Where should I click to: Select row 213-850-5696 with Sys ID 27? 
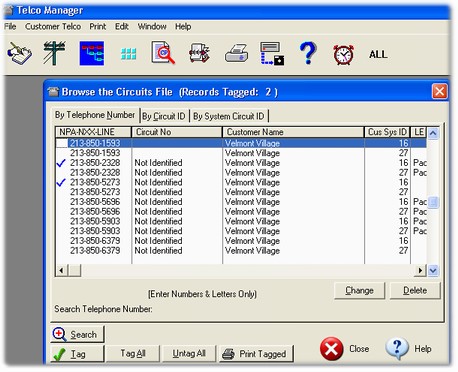[241, 212]
